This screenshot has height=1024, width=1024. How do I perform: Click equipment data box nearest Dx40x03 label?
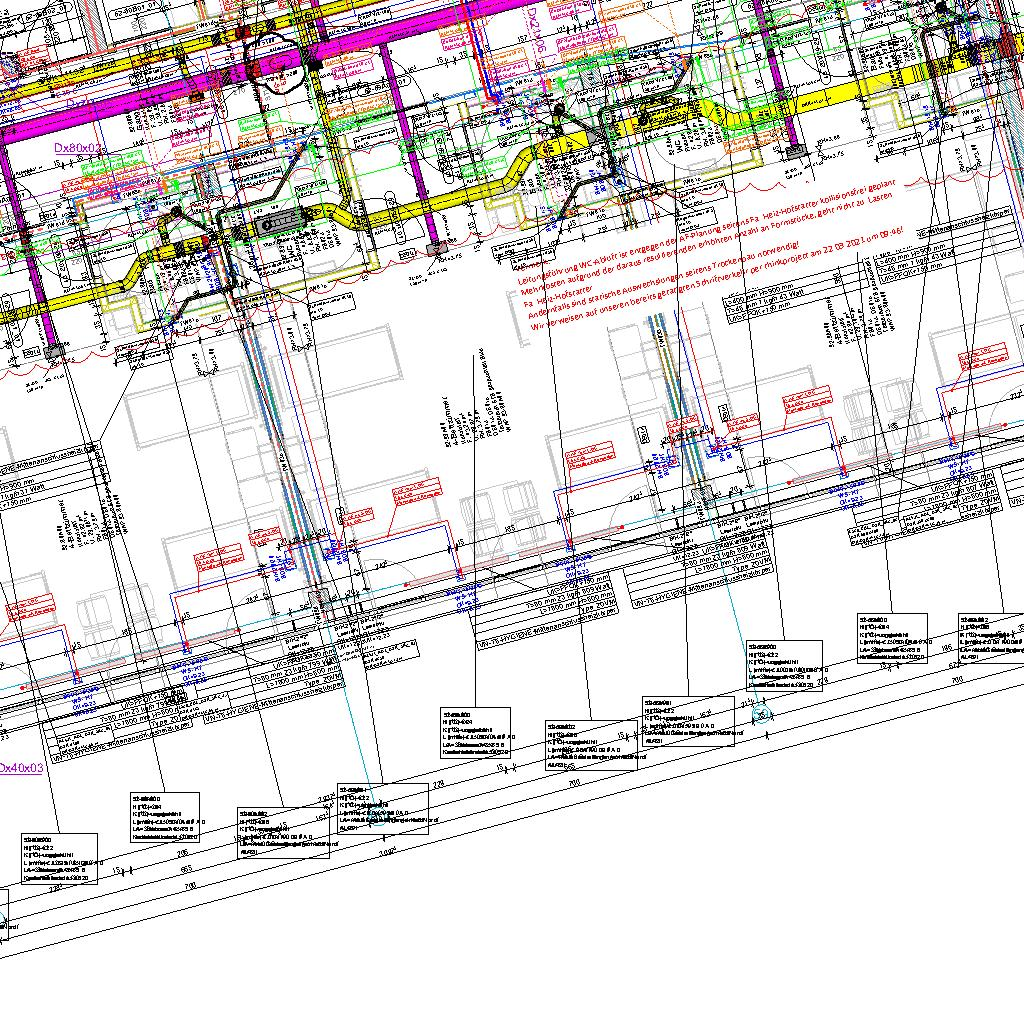coord(60,858)
